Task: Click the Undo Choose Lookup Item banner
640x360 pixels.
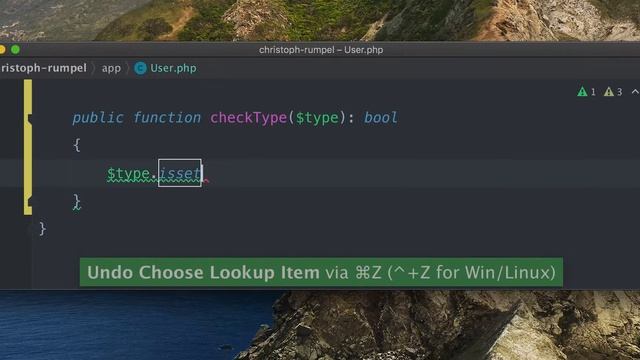Action: (321, 272)
